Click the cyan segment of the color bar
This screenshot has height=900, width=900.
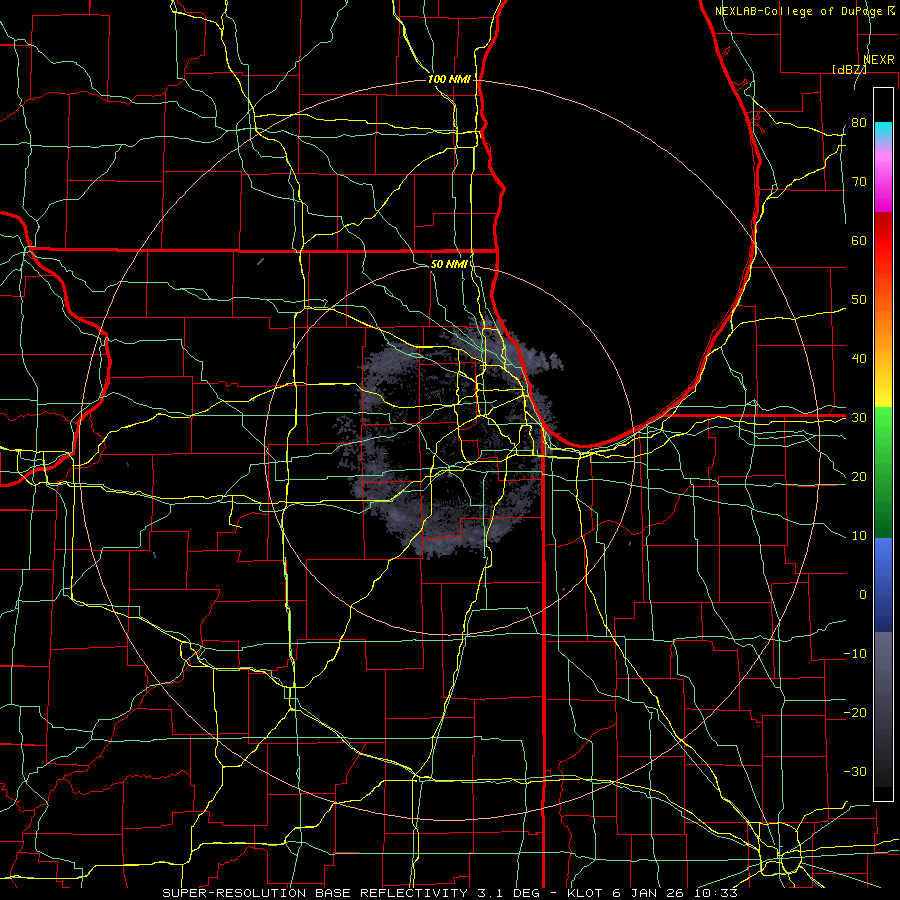[883, 132]
